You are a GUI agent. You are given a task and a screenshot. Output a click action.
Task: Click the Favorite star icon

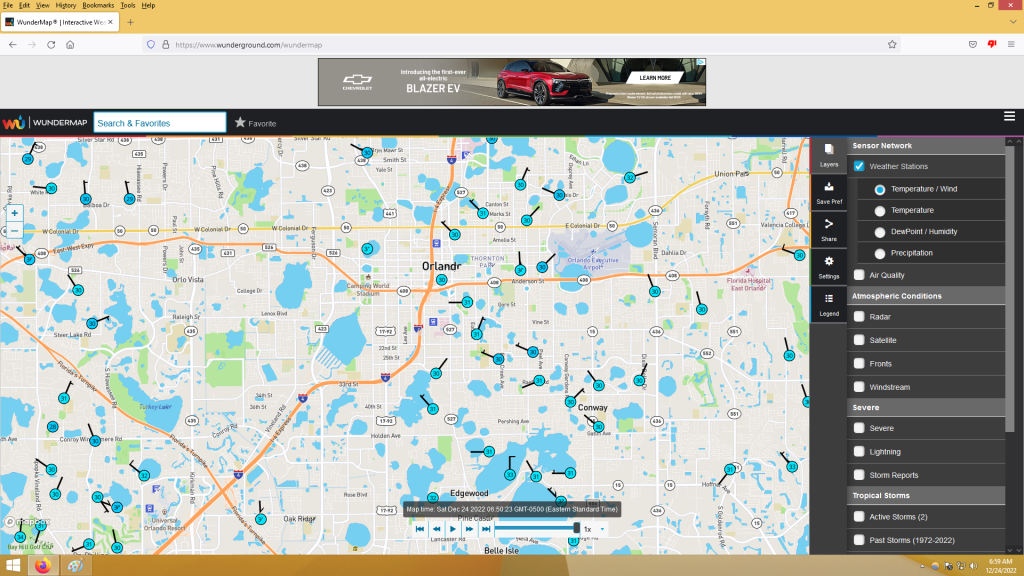click(240, 123)
